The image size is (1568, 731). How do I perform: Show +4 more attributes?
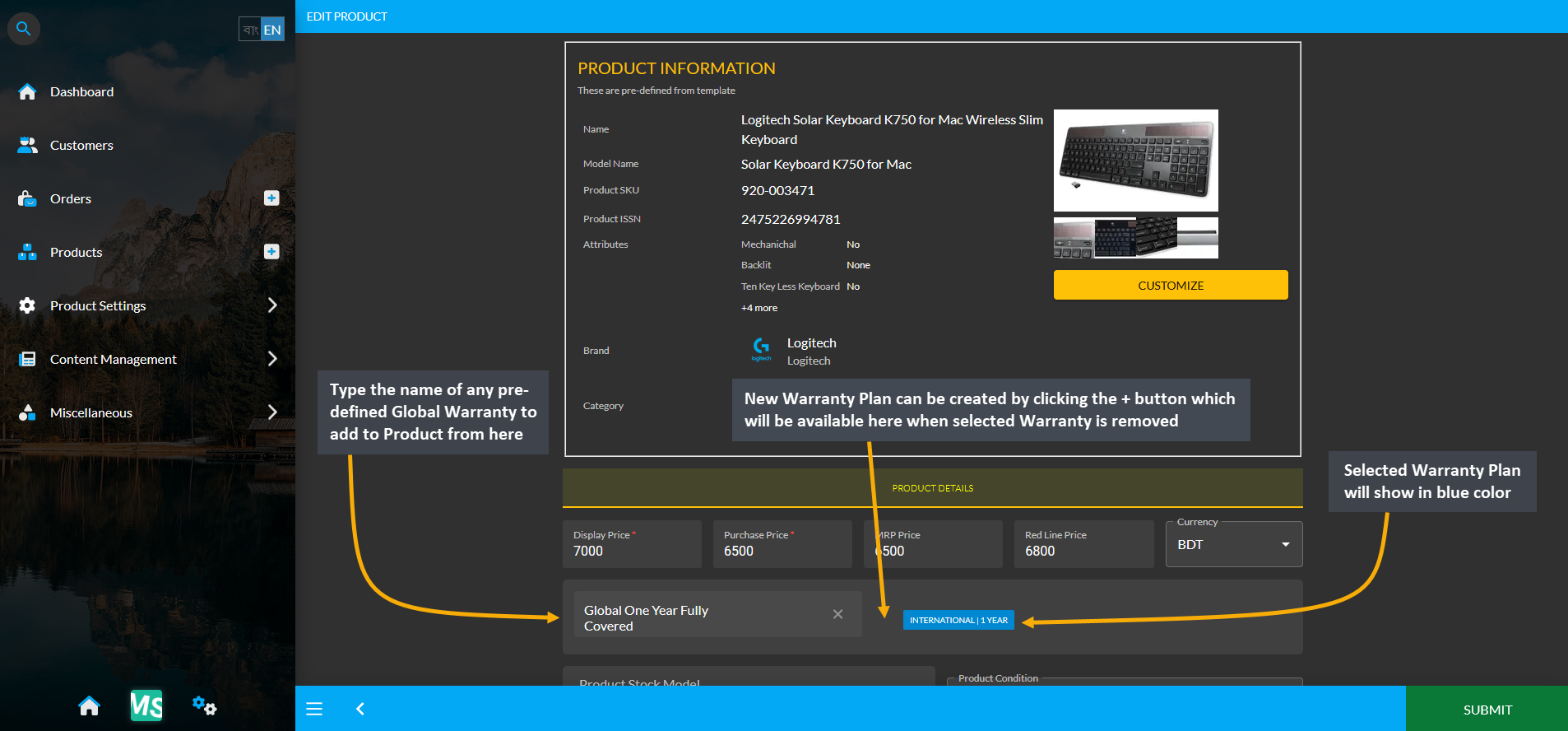point(758,308)
